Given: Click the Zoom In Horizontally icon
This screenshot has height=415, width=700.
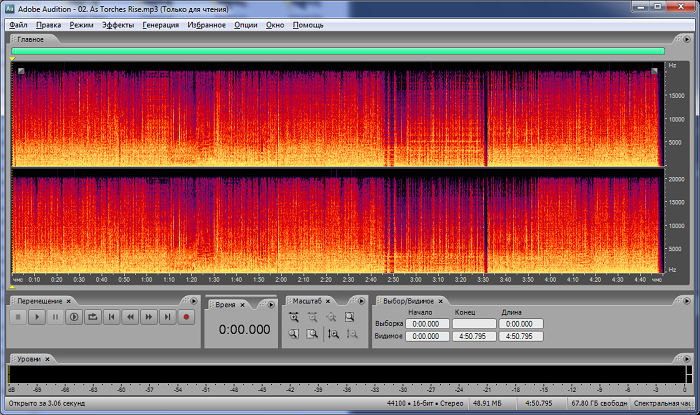Looking at the screenshot, I should point(294,317).
